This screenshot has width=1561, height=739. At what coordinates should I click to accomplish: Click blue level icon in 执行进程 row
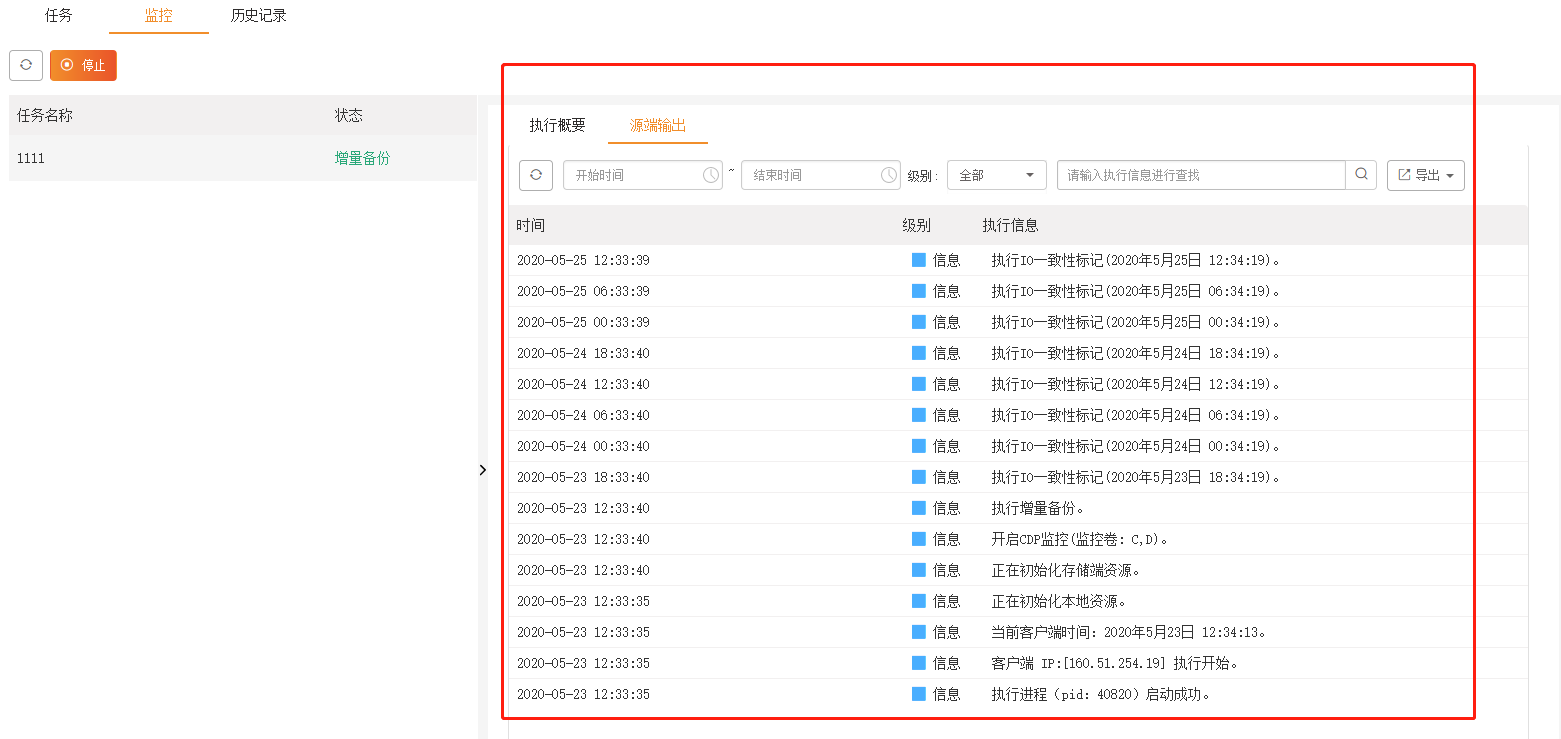(918, 694)
